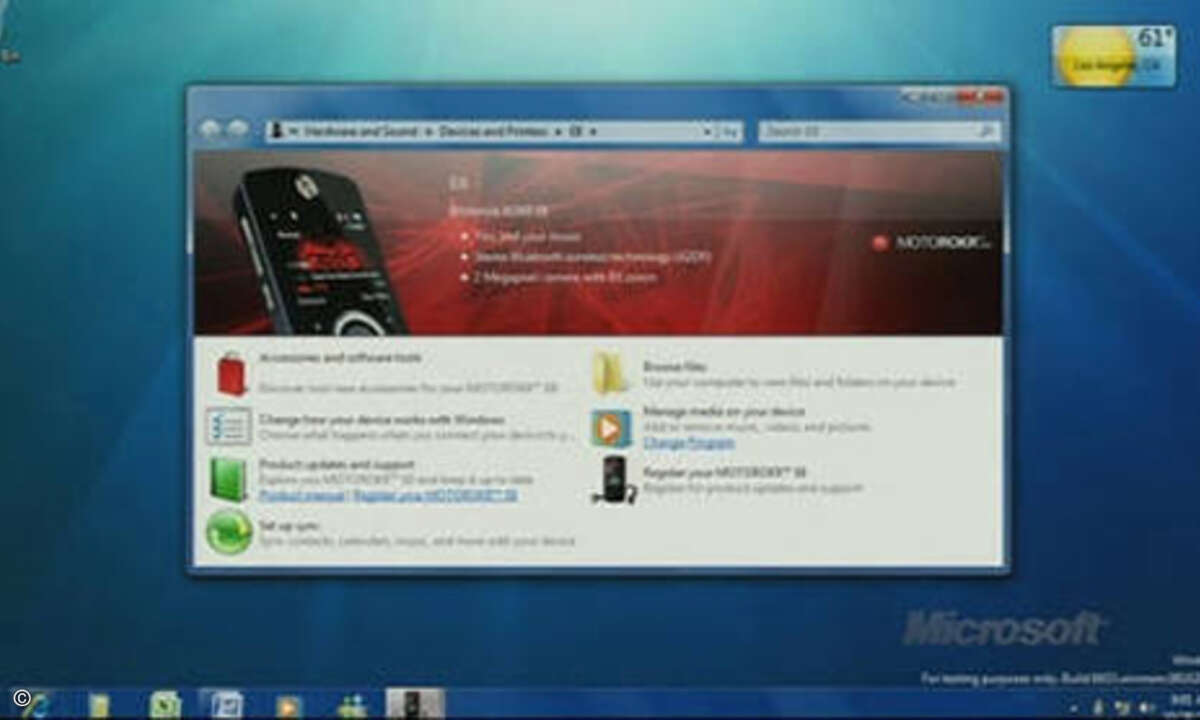The image size is (1200, 720).
Task: Click the magnifier icon in search box
Action: click(x=985, y=131)
